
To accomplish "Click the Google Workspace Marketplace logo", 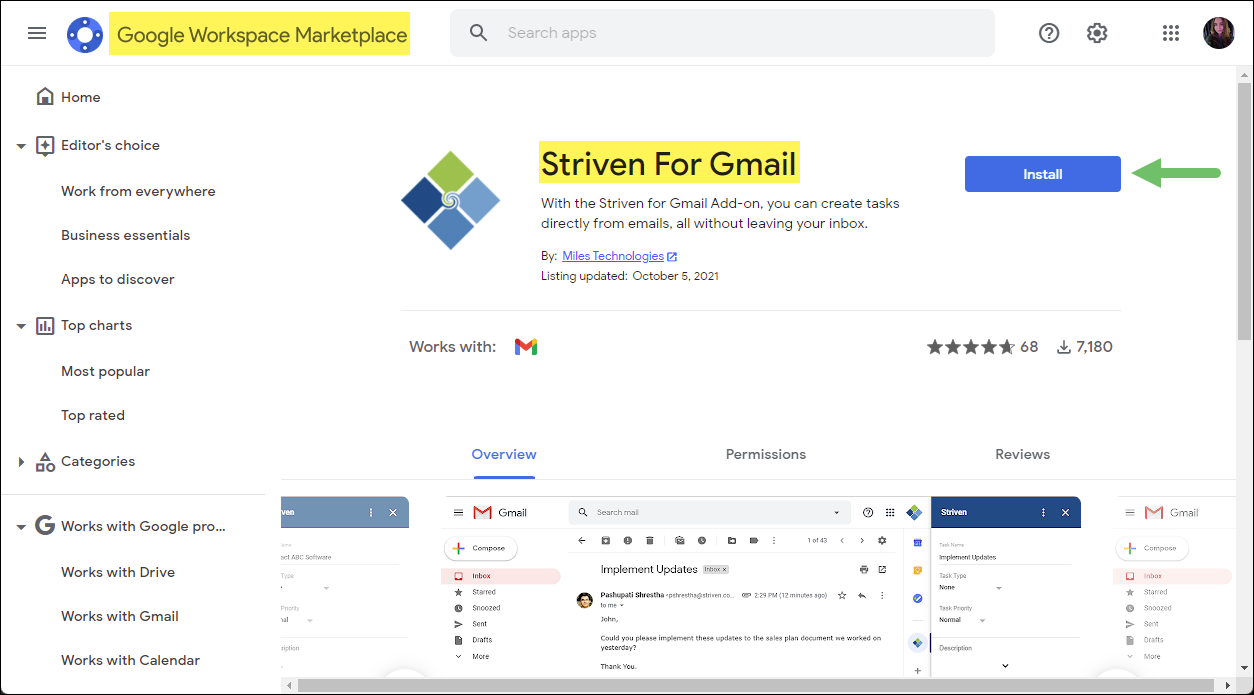I will 85,34.
